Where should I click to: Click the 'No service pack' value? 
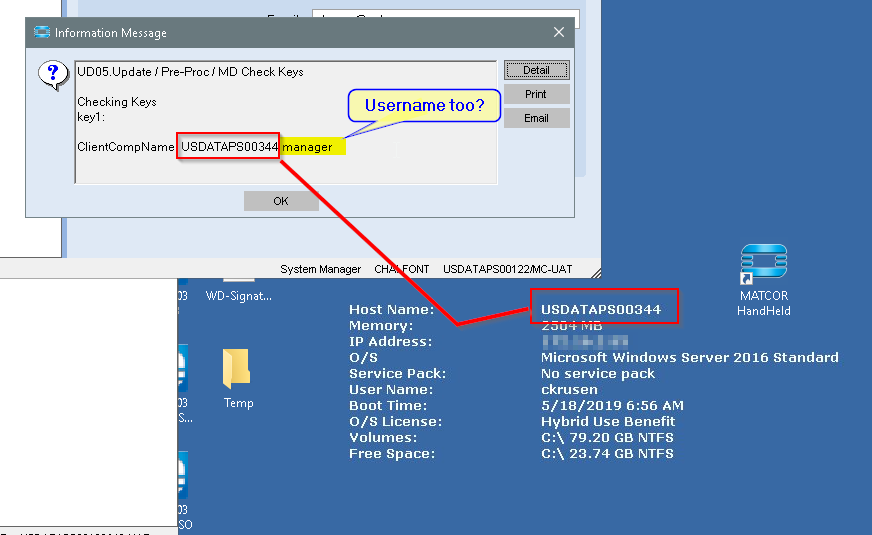tap(598, 374)
